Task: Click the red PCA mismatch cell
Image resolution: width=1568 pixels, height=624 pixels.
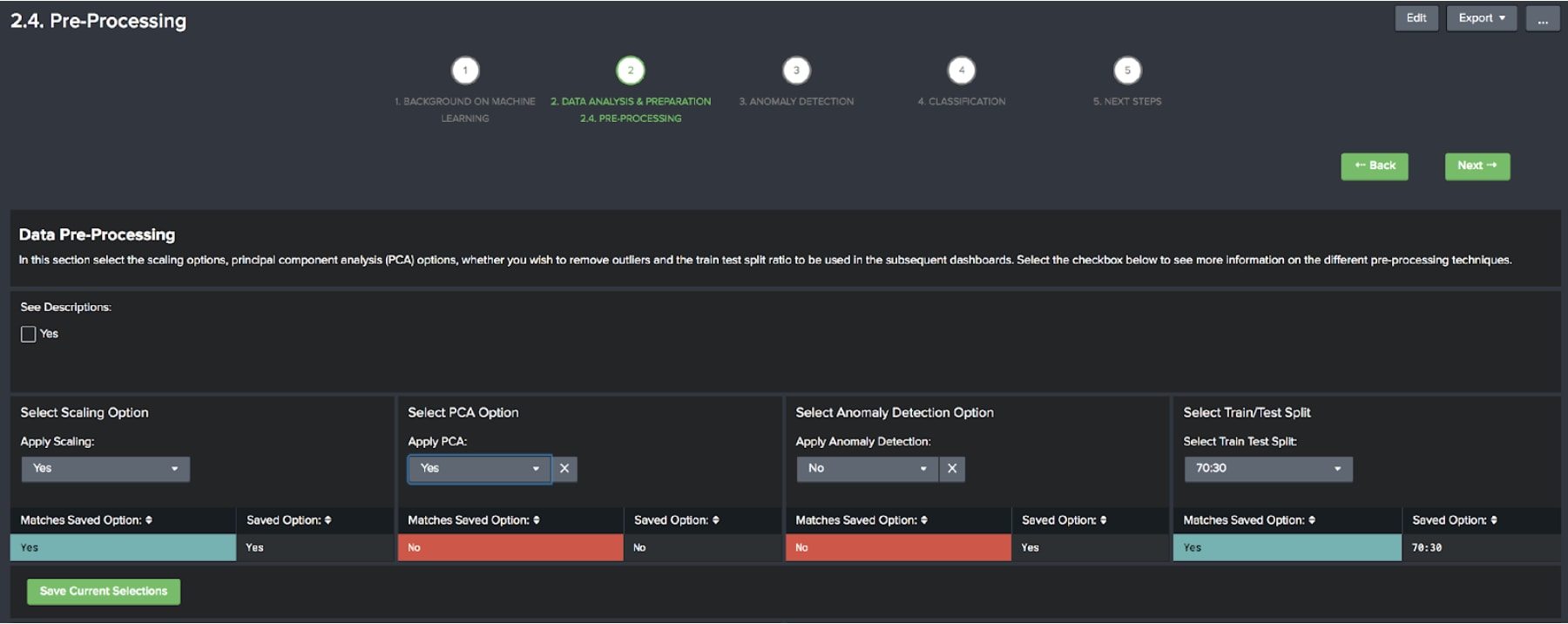Action: 510,547
